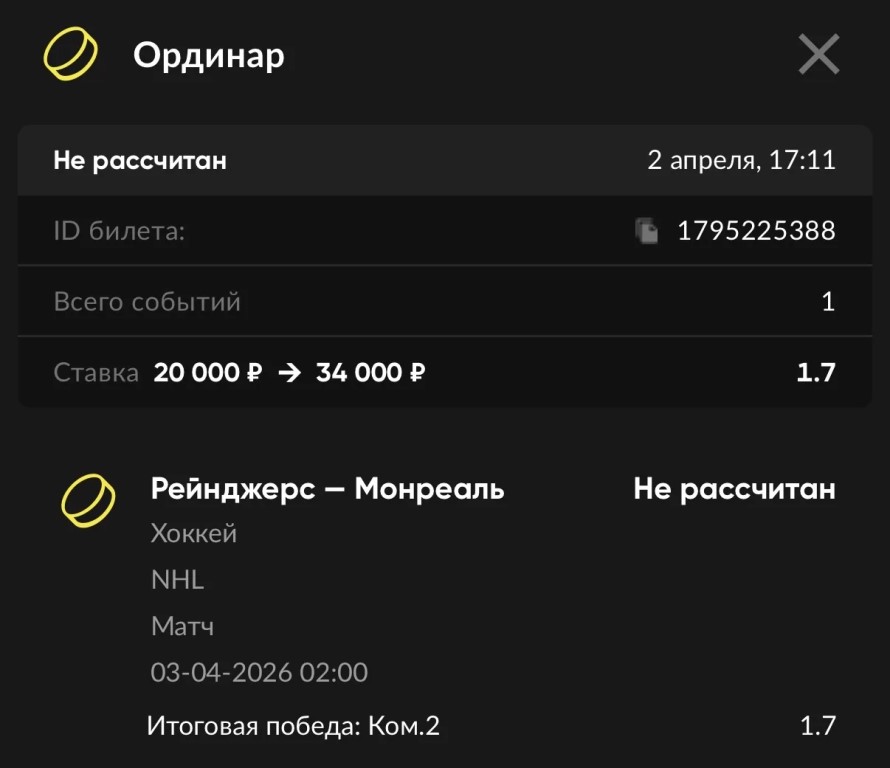This screenshot has width=890, height=768.
Task: Click the 20 000 ₽ stake amount
Action: [208, 374]
